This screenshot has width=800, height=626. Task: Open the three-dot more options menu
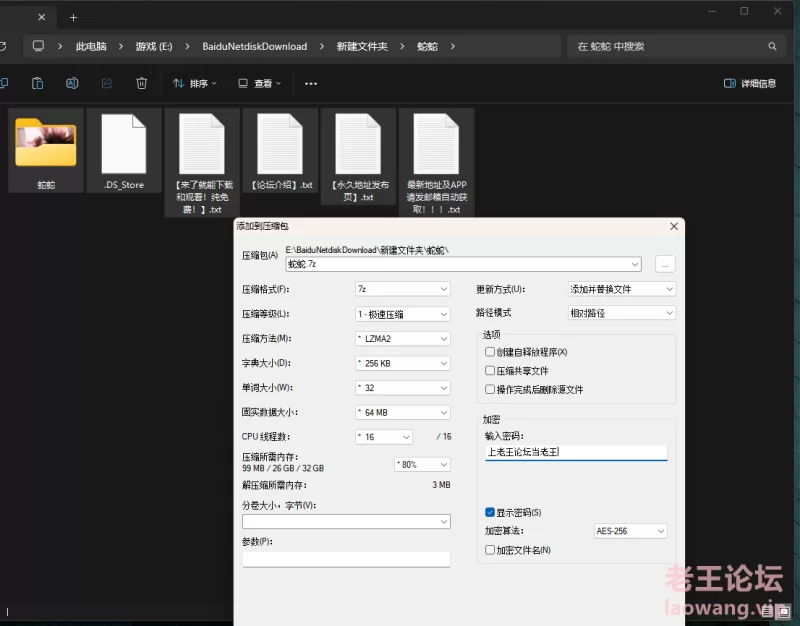coord(311,84)
